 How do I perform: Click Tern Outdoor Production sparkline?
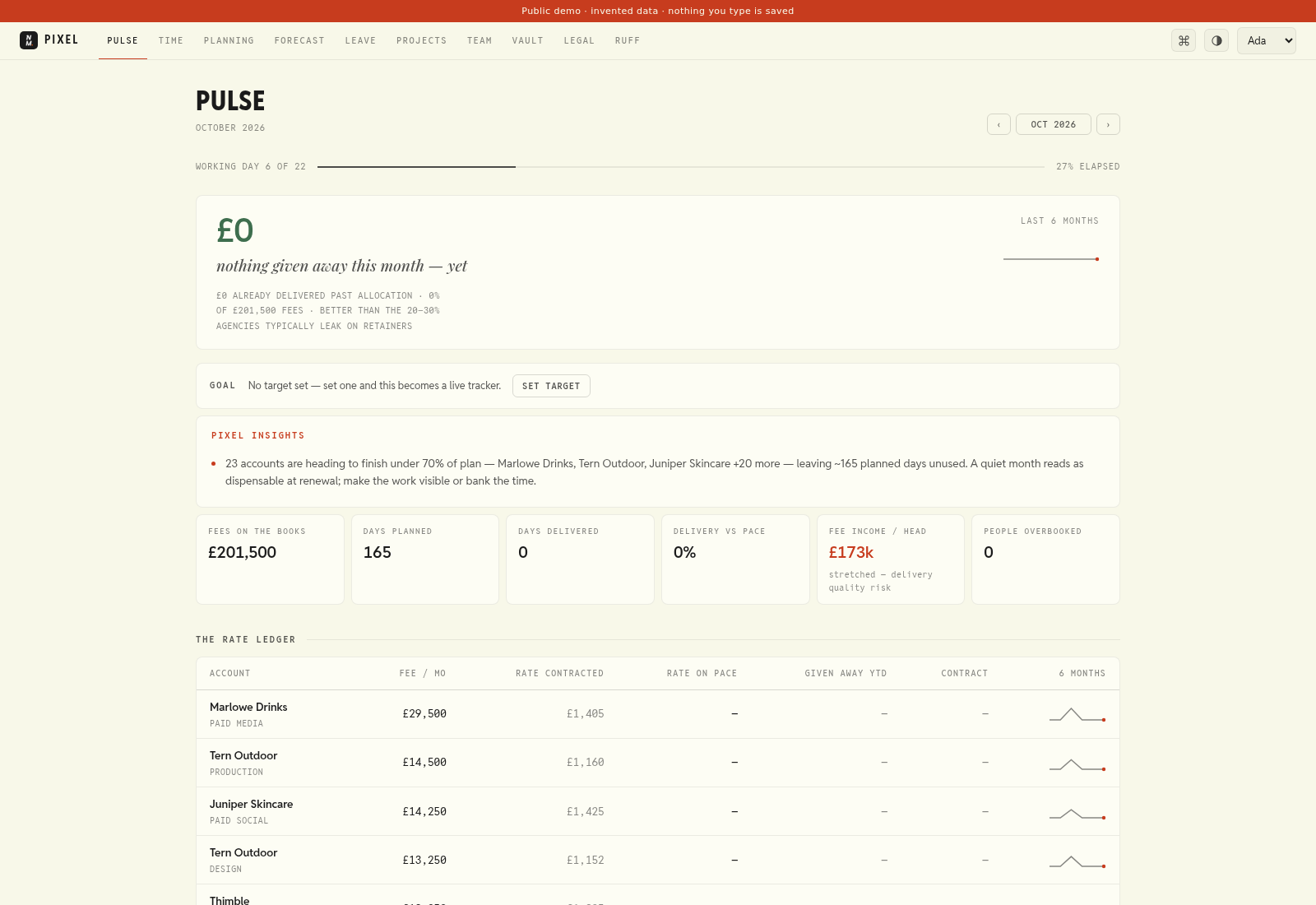pos(1077,764)
